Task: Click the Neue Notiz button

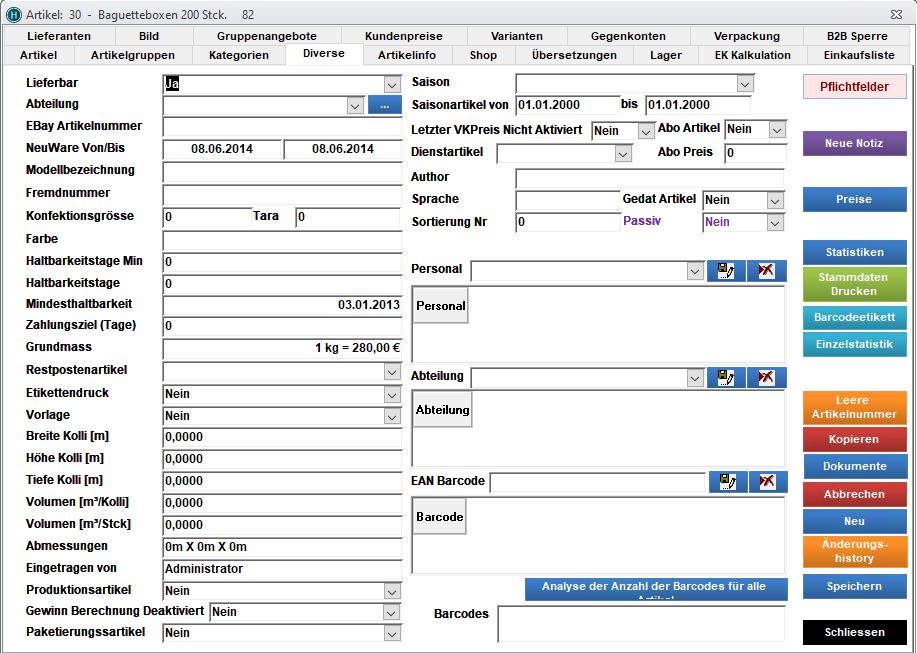Action: coord(854,144)
